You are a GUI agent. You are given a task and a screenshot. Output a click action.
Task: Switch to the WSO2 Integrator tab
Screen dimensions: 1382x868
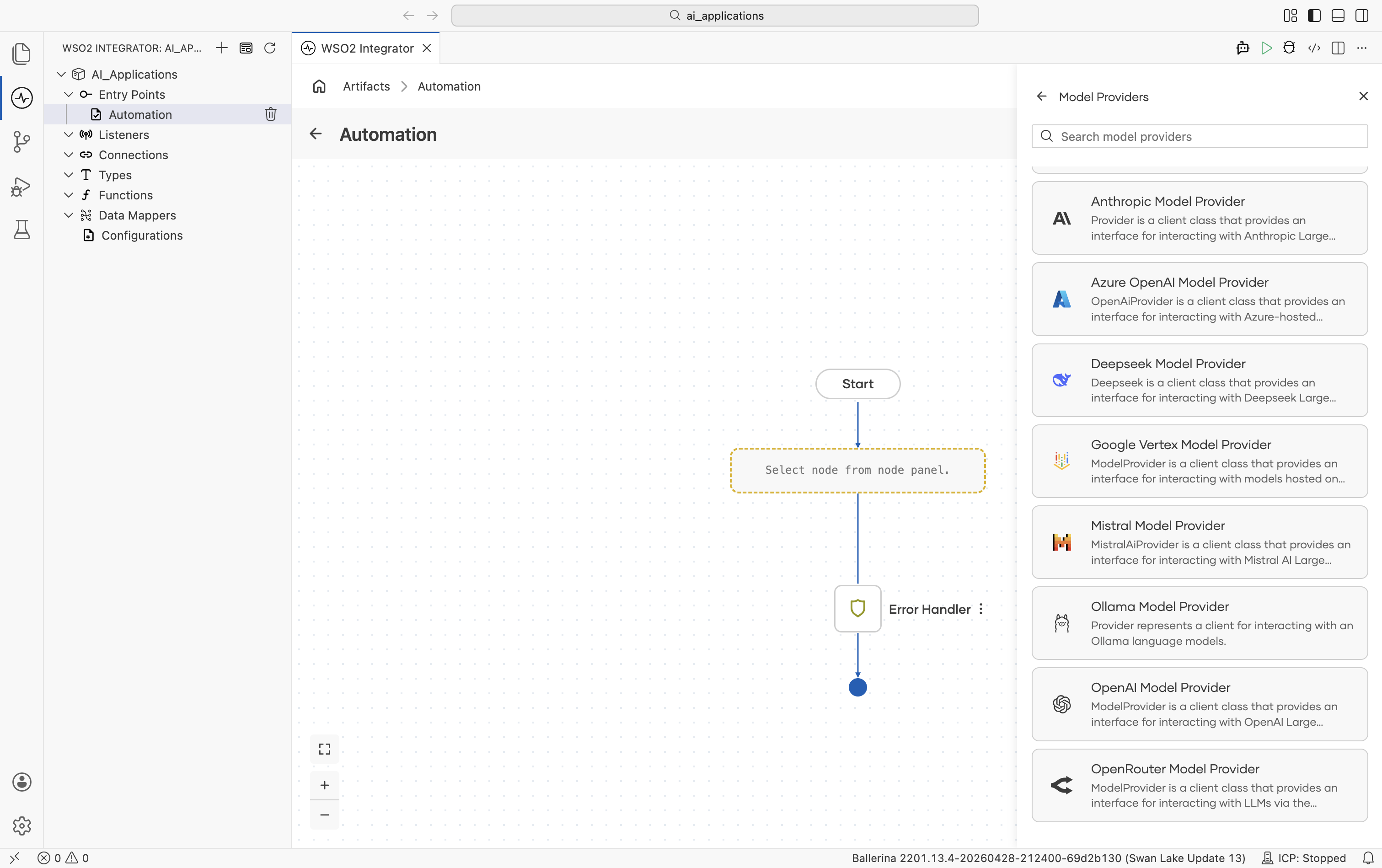[366, 48]
